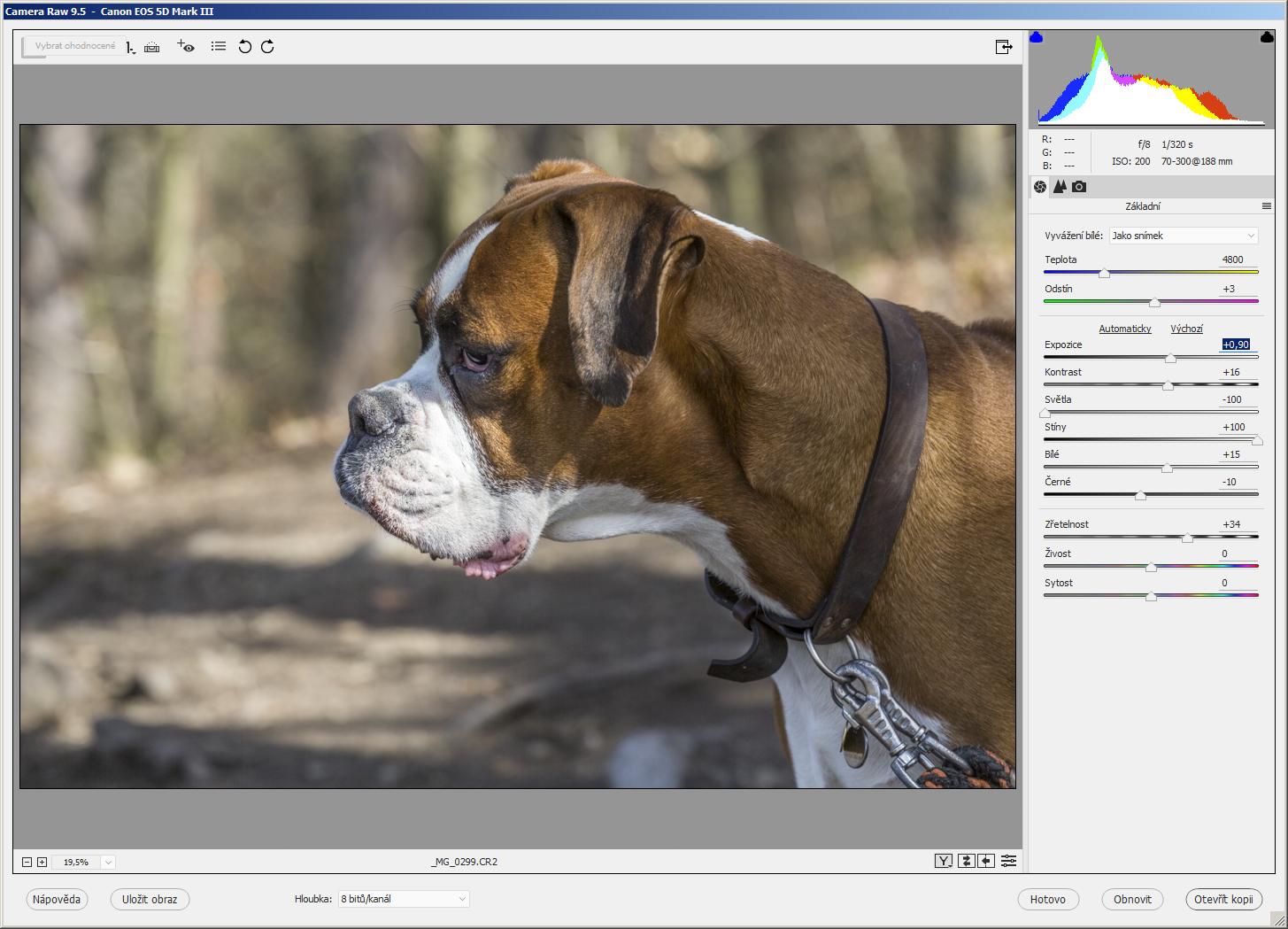
Task: Select the Straighten tool icon
Action: click(x=152, y=47)
